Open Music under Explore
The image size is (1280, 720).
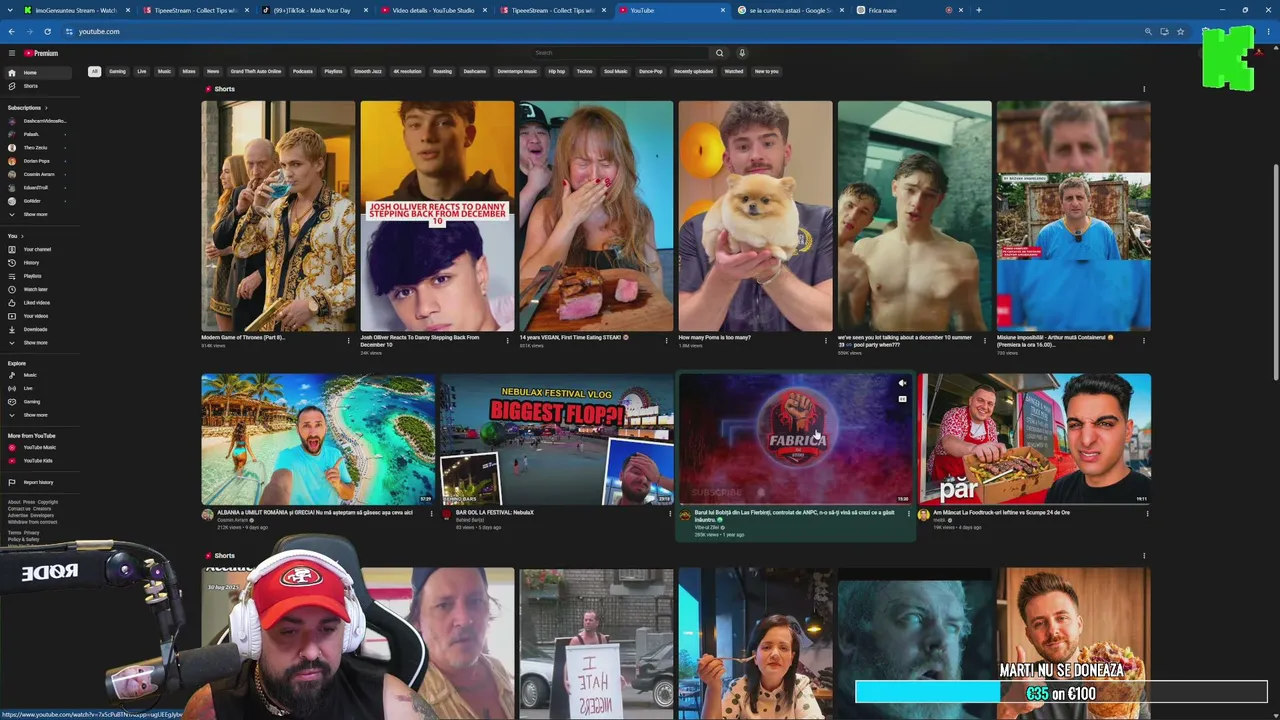coord(37,375)
